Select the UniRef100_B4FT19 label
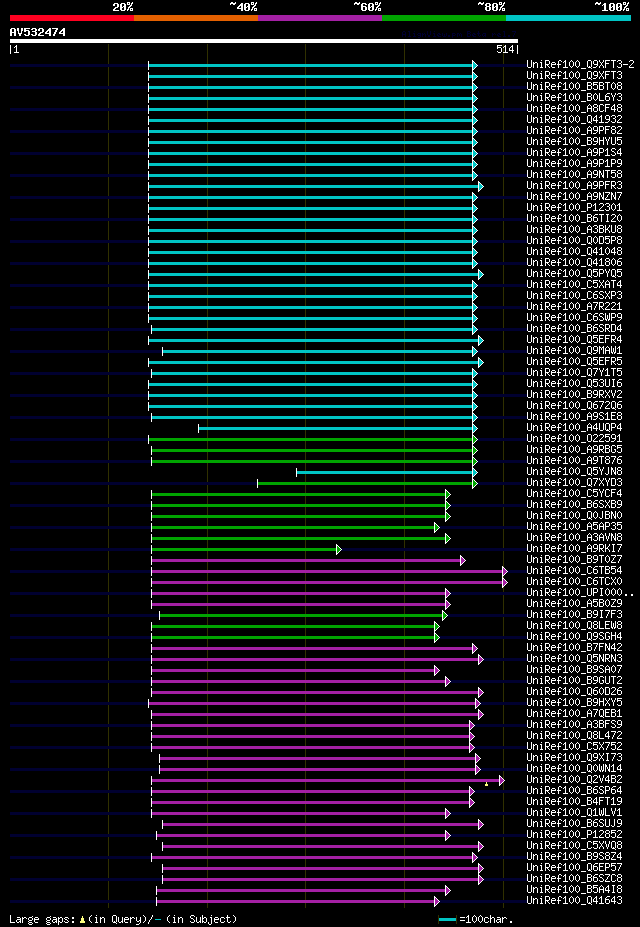 tap(574, 803)
